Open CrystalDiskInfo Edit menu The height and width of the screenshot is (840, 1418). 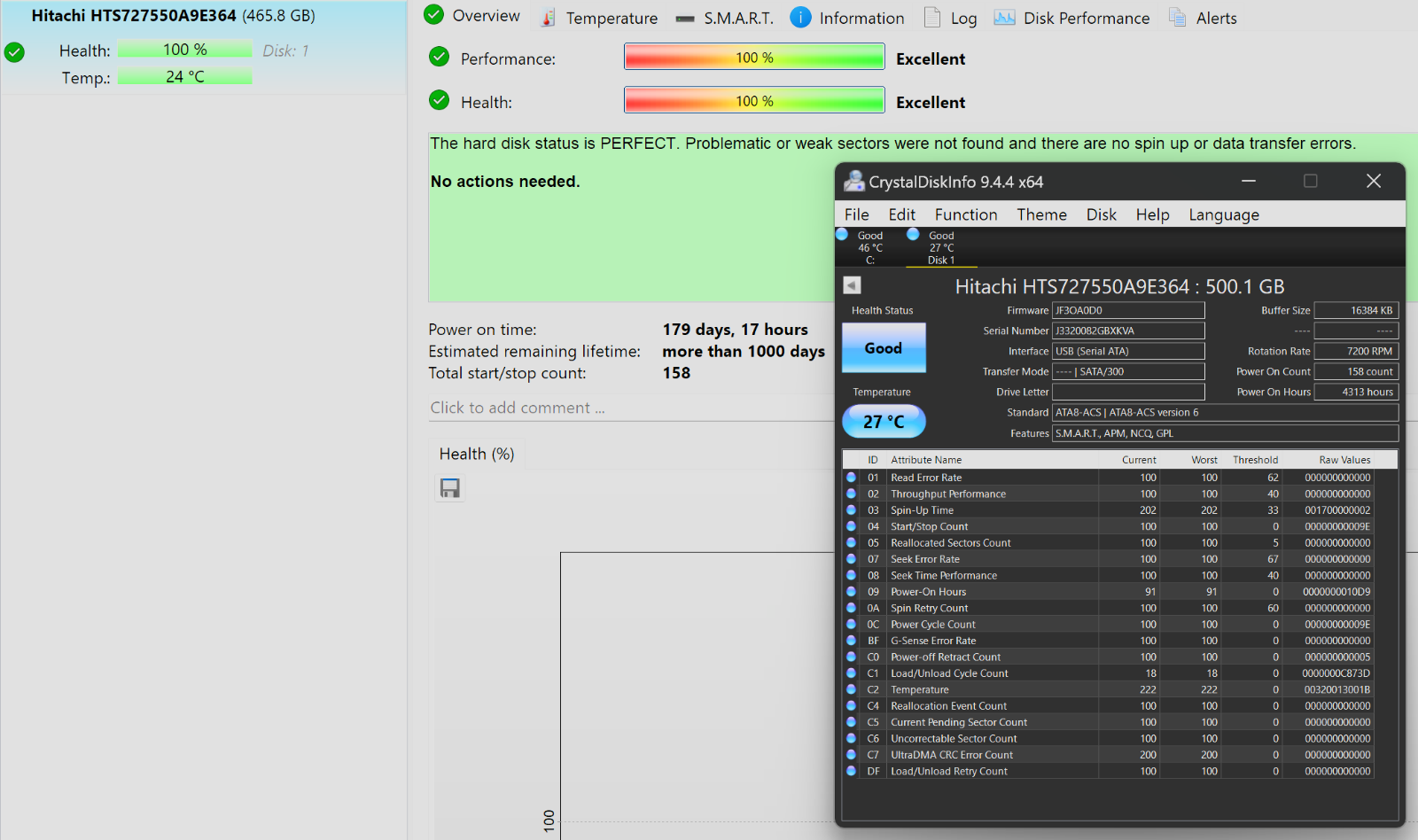pyautogui.click(x=902, y=214)
